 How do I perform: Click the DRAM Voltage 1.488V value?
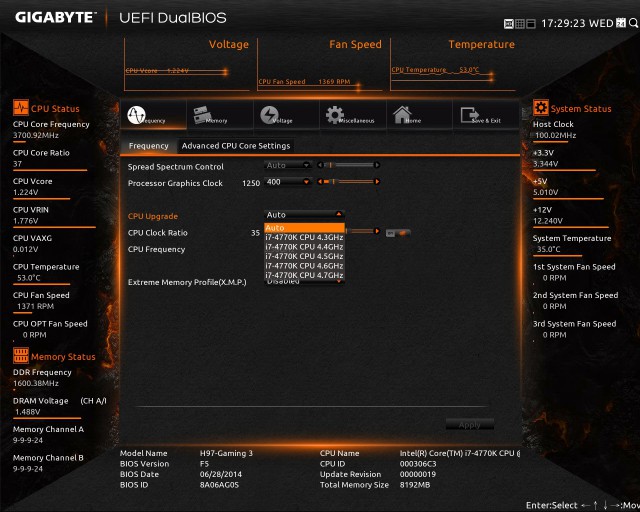(28, 412)
